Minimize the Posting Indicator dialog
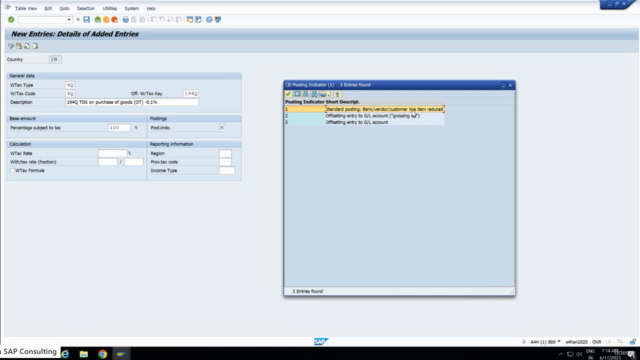640x360 pixels. tap(503, 85)
